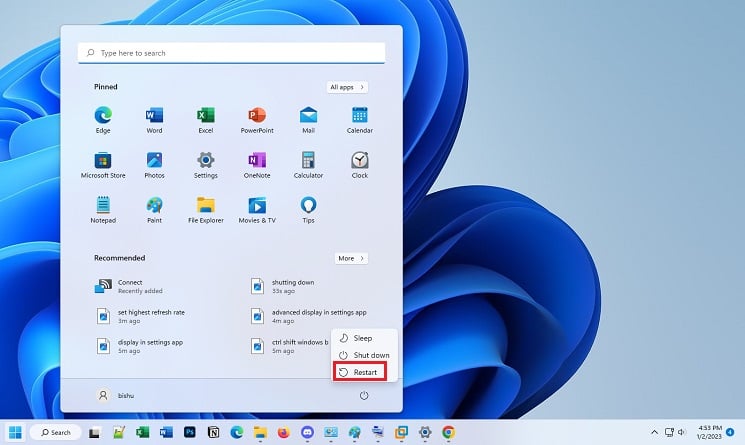The height and width of the screenshot is (445, 745).
Task: Open Notepad from pinned apps
Action: pos(103,210)
